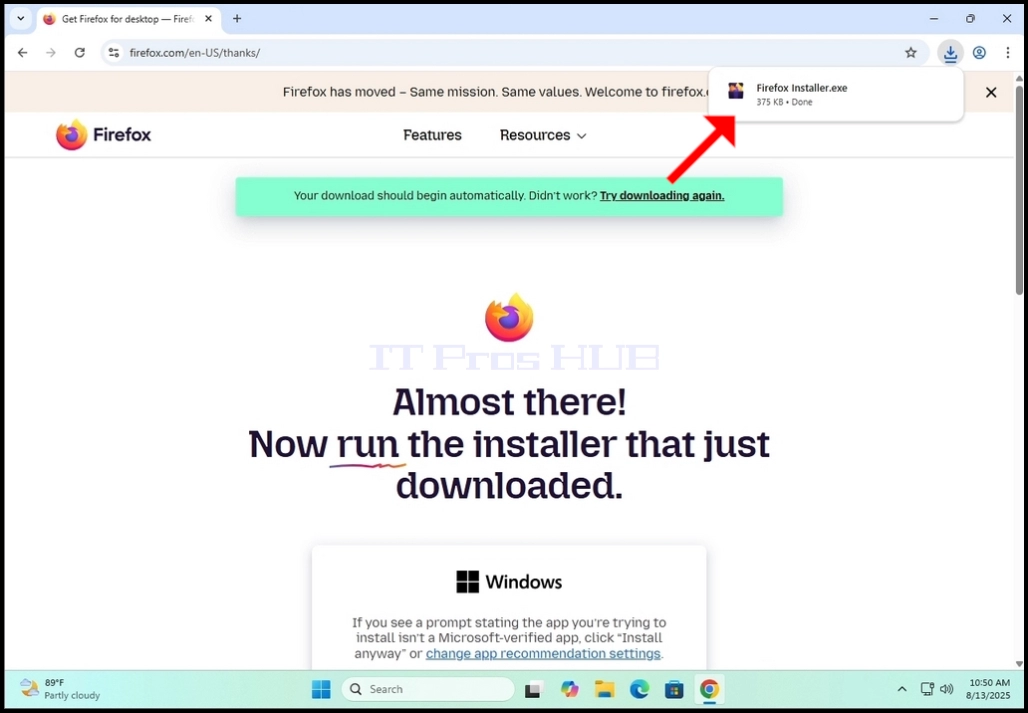Screen dimensions: 1028x713
Task: Show hidden system tray icons
Action: click(x=902, y=689)
